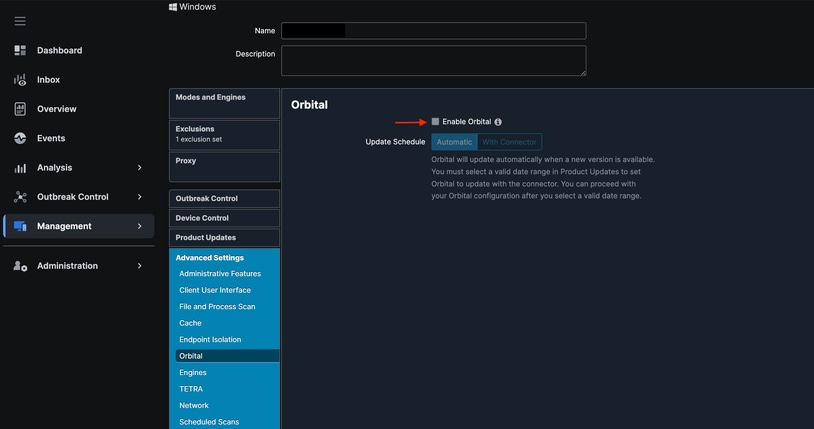Select Network under Advanced Settings
Screen dimensions: 814x429
click(194, 406)
